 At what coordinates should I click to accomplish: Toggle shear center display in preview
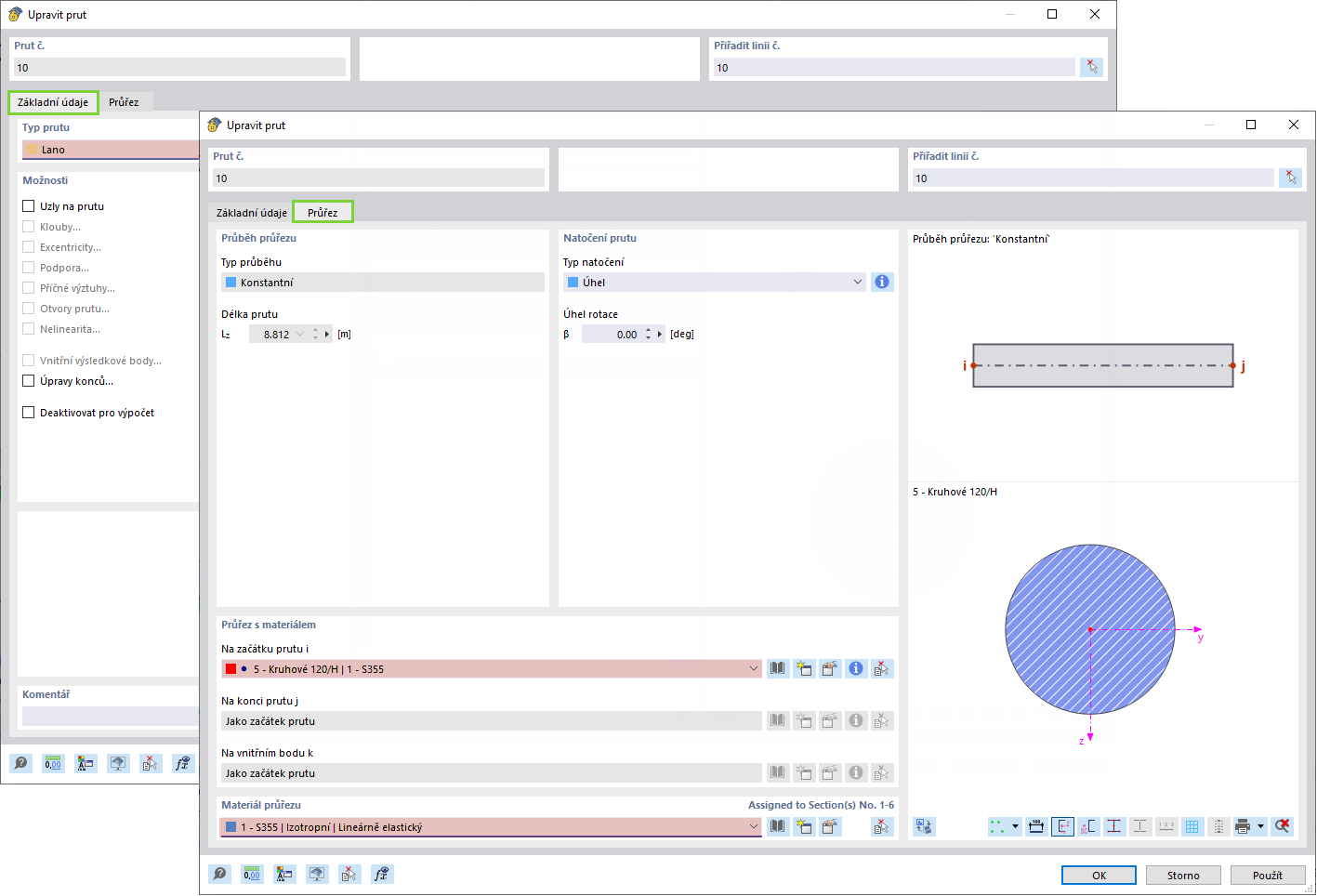(x=1088, y=826)
